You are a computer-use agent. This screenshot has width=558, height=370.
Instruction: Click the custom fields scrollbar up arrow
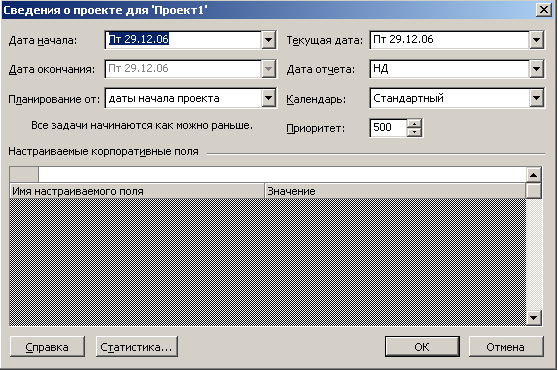tap(533, 175)
